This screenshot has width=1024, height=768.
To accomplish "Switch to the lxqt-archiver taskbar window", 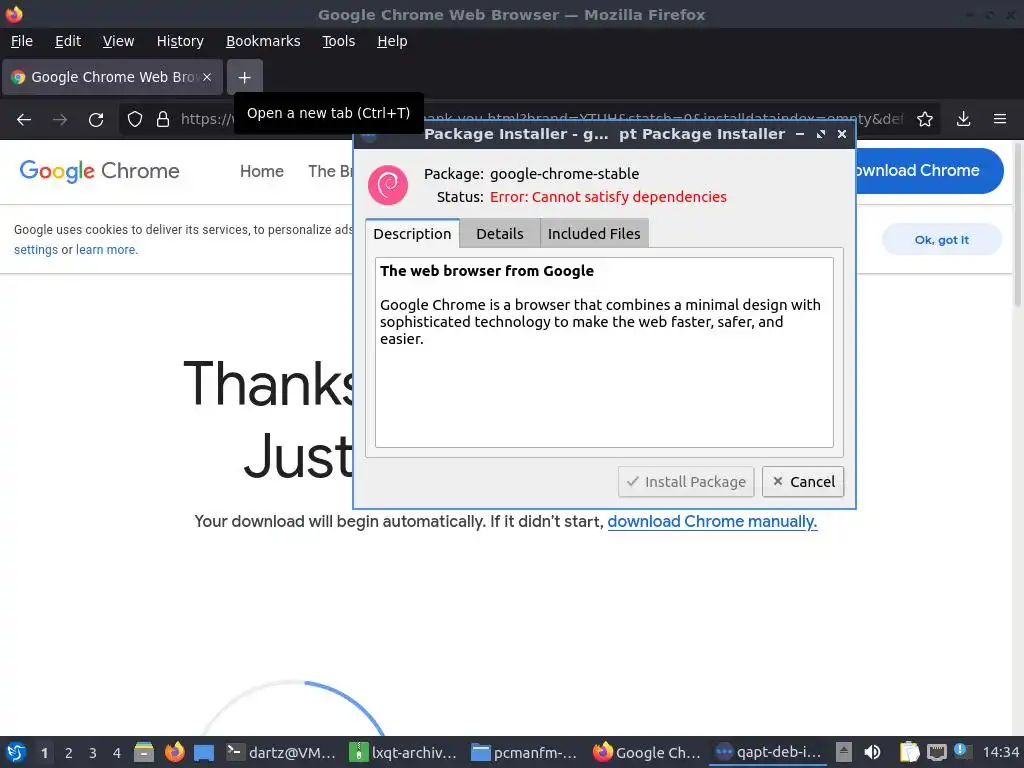I will (404, 752).
